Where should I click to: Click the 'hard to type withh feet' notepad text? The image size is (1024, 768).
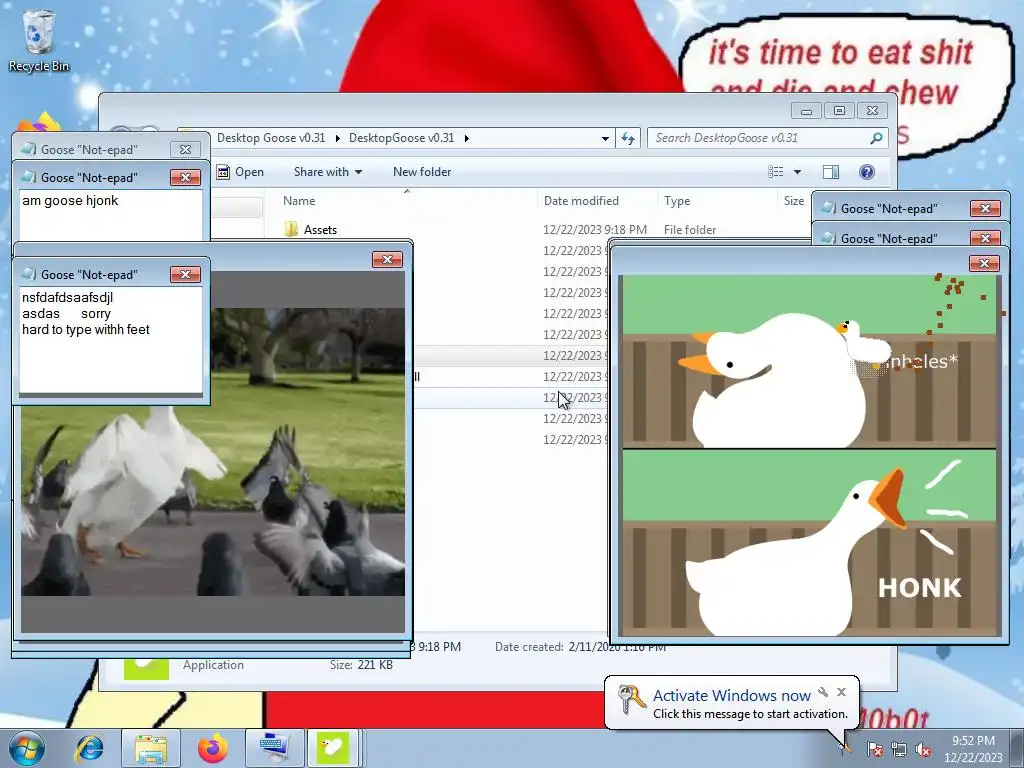click(86, 329)
